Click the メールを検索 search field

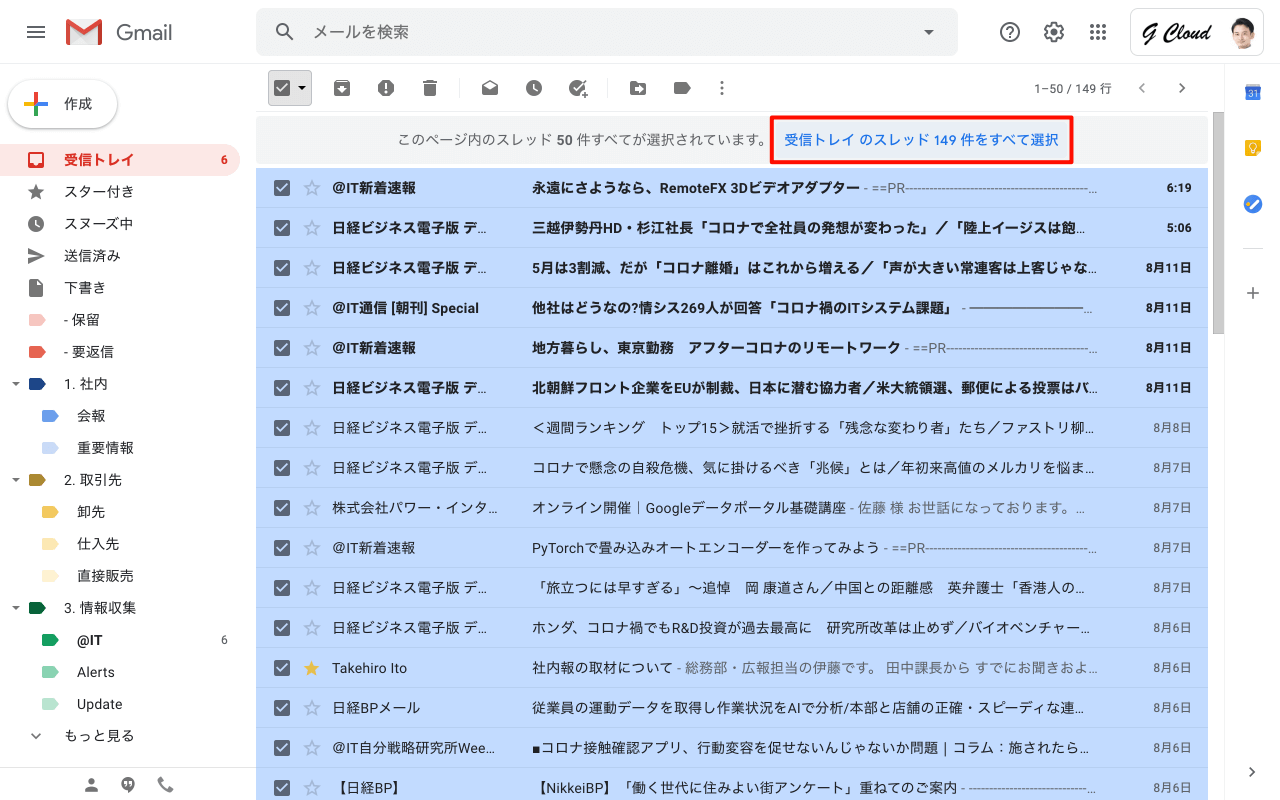click(x=607, y=32)
